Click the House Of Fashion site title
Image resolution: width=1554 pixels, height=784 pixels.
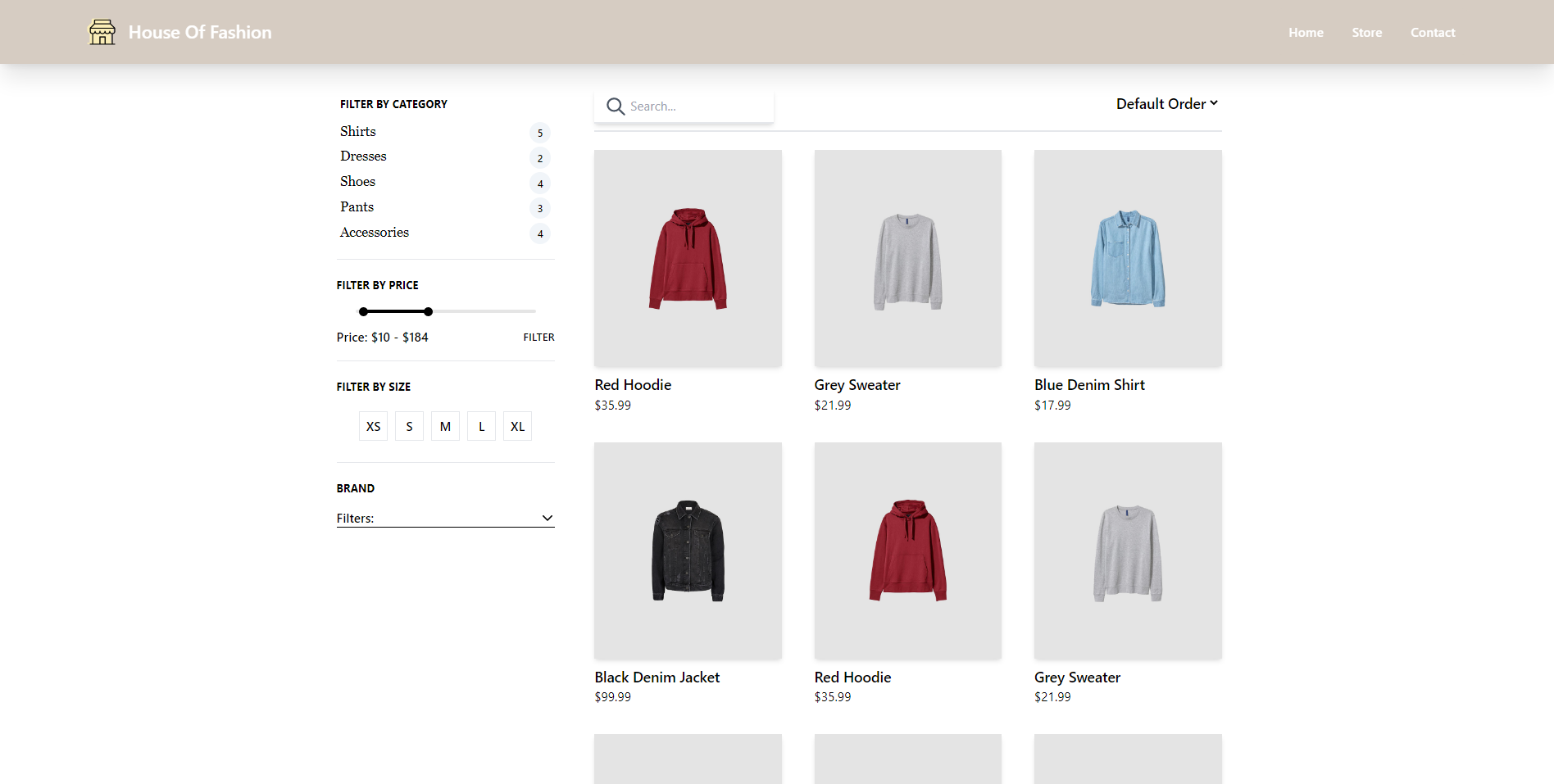pos(200,32)
